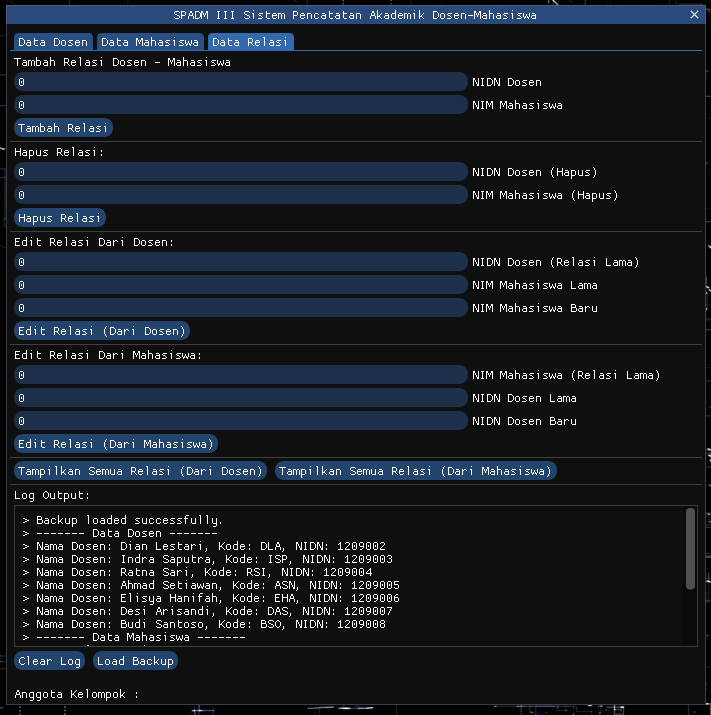Click the 'Log Output:' label
Image resolution: width=711 pixels, height=715 pixels.
[x=52, y=495]
